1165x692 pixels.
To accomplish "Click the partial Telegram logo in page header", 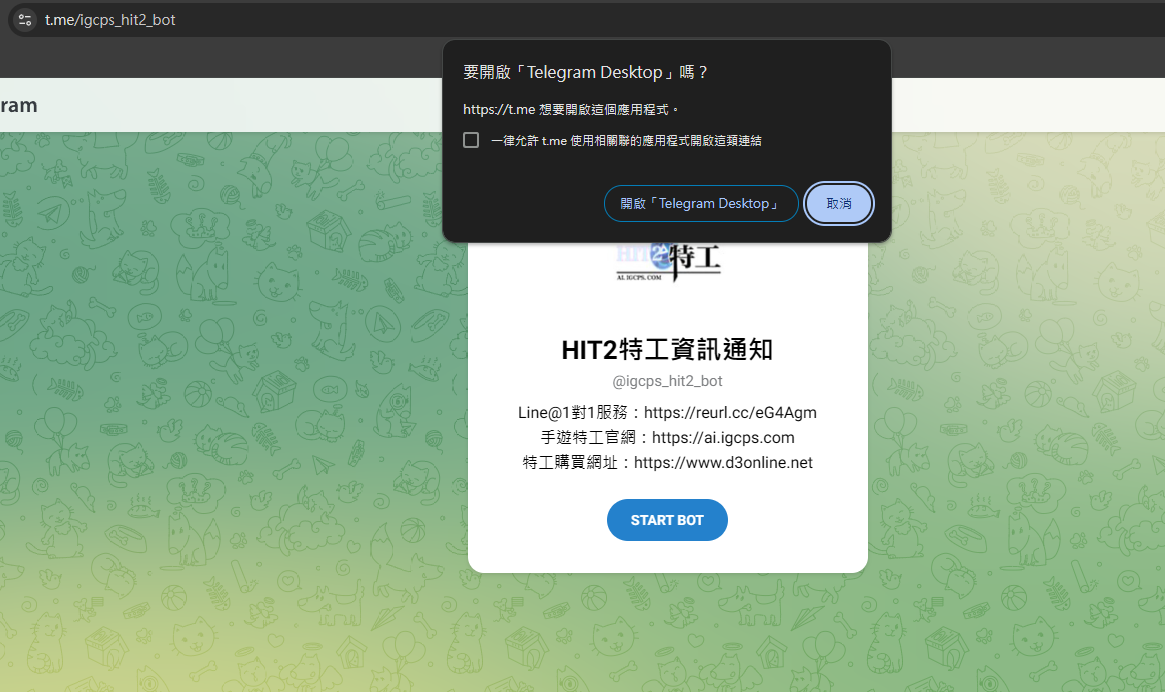I will coord(18,105).
